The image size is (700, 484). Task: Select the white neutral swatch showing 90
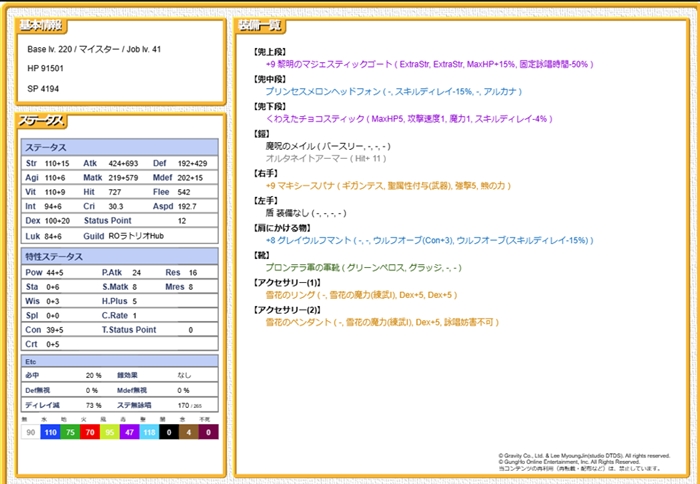tap(31, 432)
